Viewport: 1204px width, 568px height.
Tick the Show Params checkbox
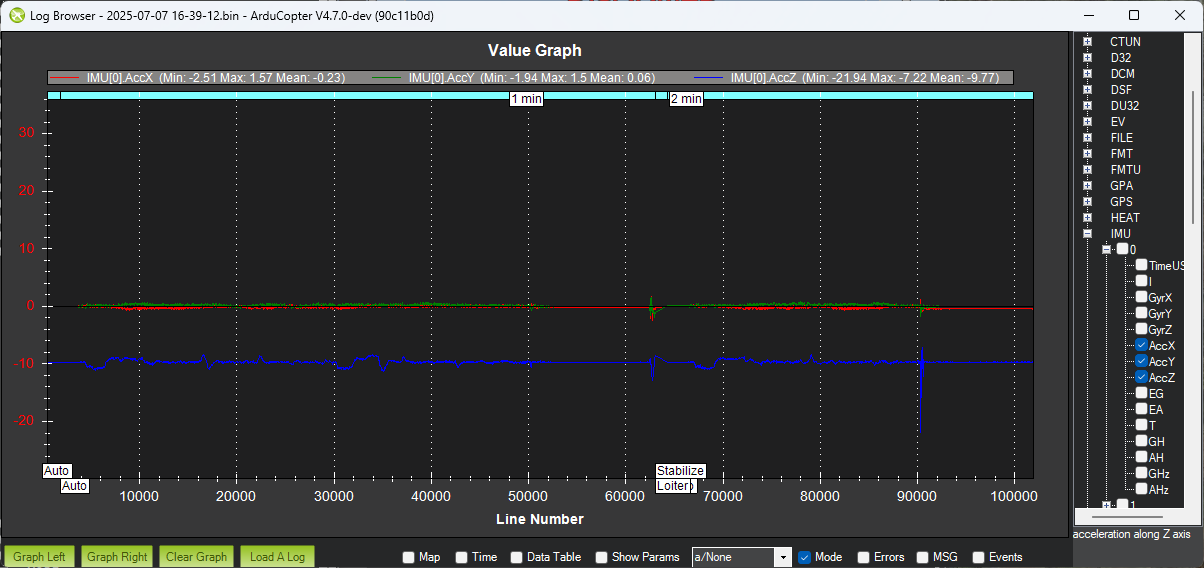click(x=602, y=557)
